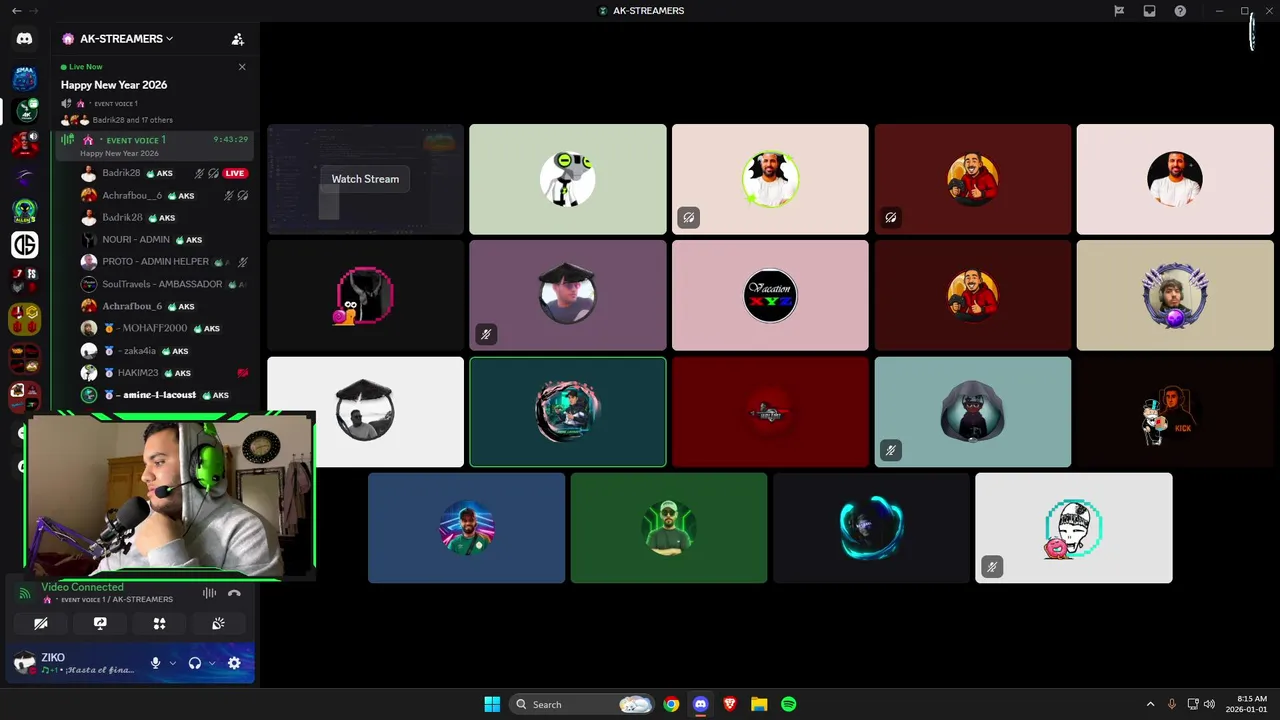Open noise suppression waveform icon
The image size is (1280, 720).
click(x=209, y=593)
